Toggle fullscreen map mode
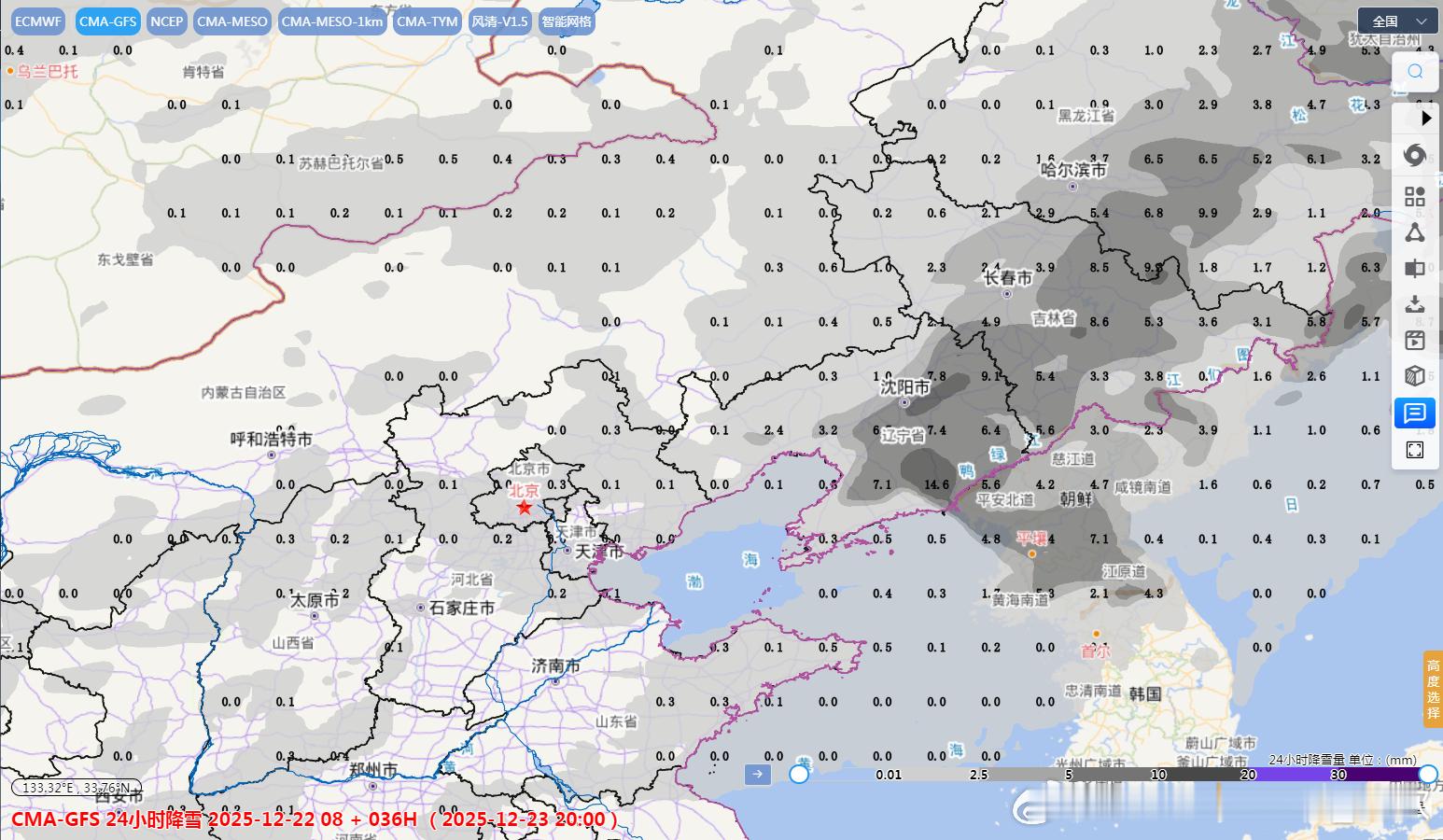The height and width of the screenshot is (840, 1443). (1415, 449)
